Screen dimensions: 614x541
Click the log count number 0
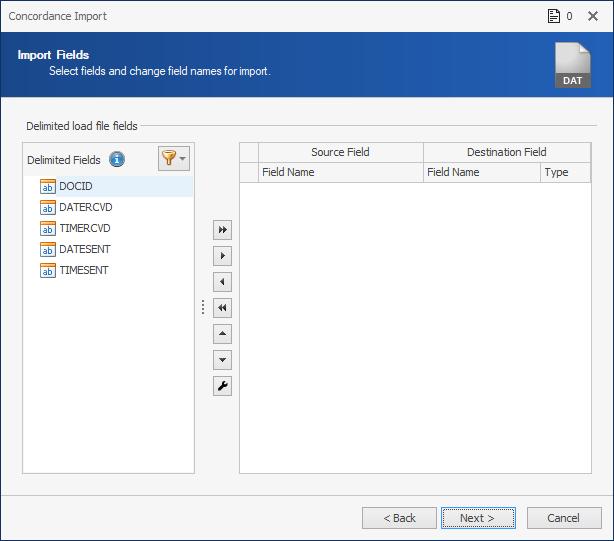point(569,16)
